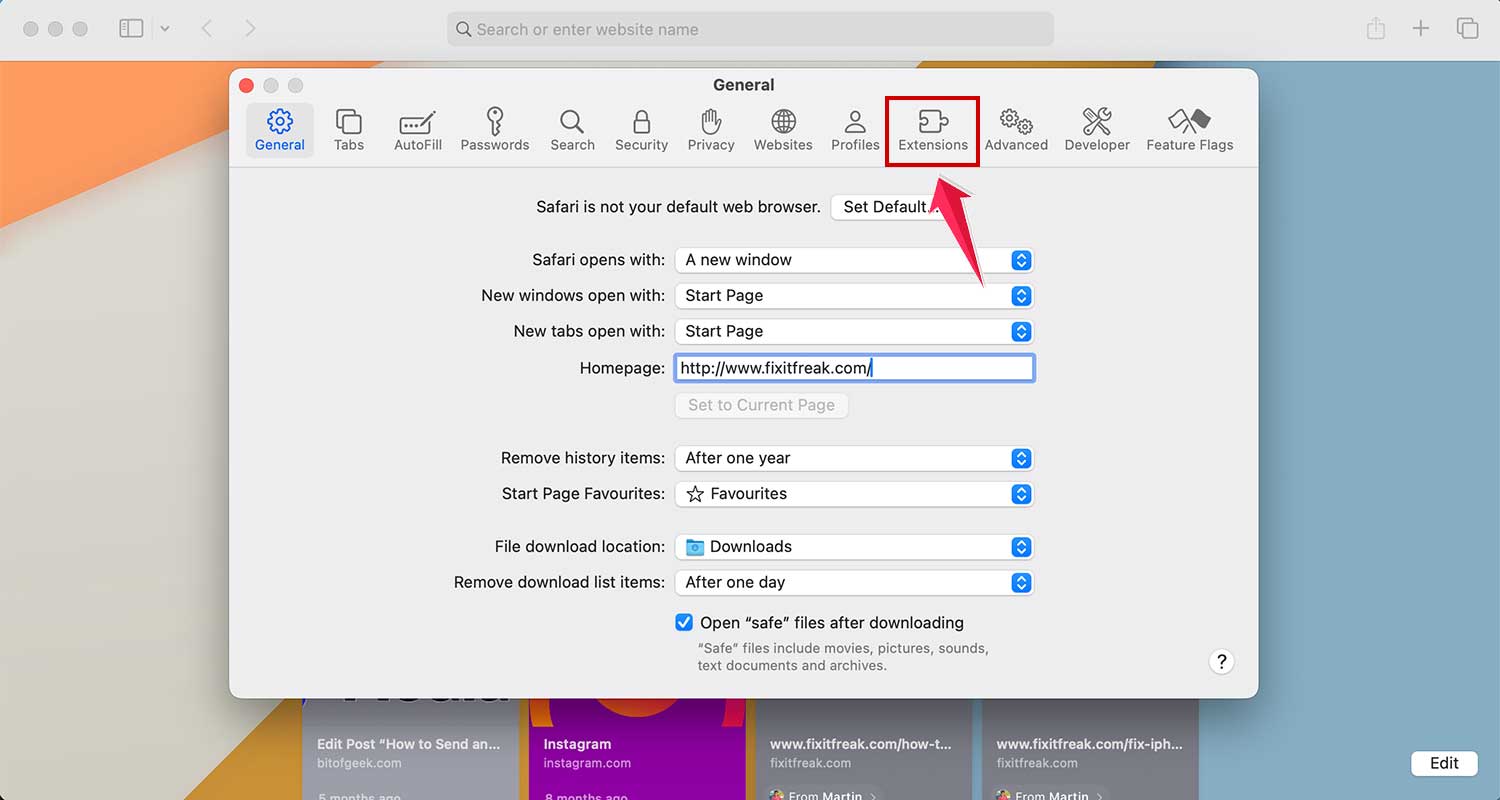
Task: Open the Websites preferences pane
Action: [x=782, y=130]
